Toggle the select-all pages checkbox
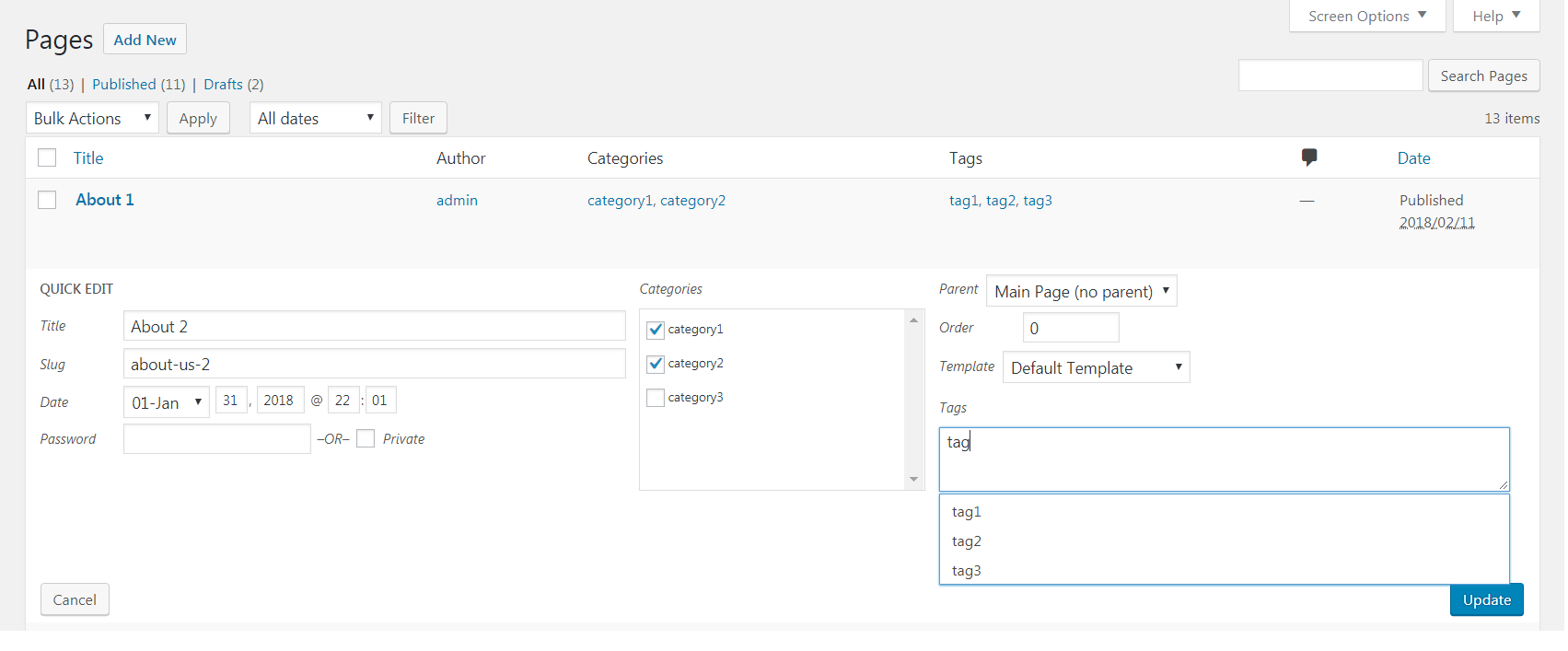This screenshot has height=651, width=1568. (47, 157)
